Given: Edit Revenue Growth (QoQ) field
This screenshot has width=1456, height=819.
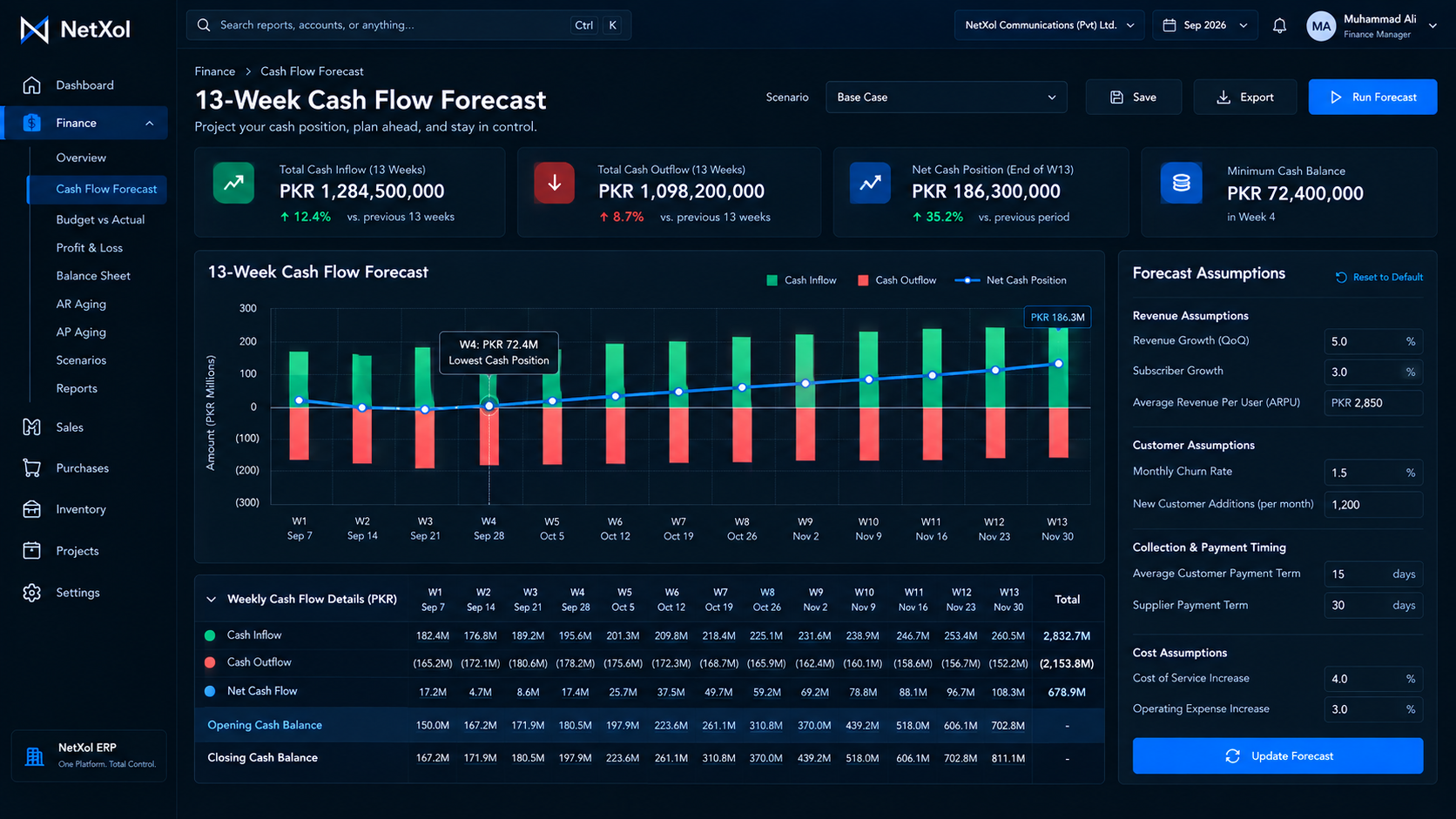Looking at the screenshot, I should pyautogui.click(x=1373, y=342).
